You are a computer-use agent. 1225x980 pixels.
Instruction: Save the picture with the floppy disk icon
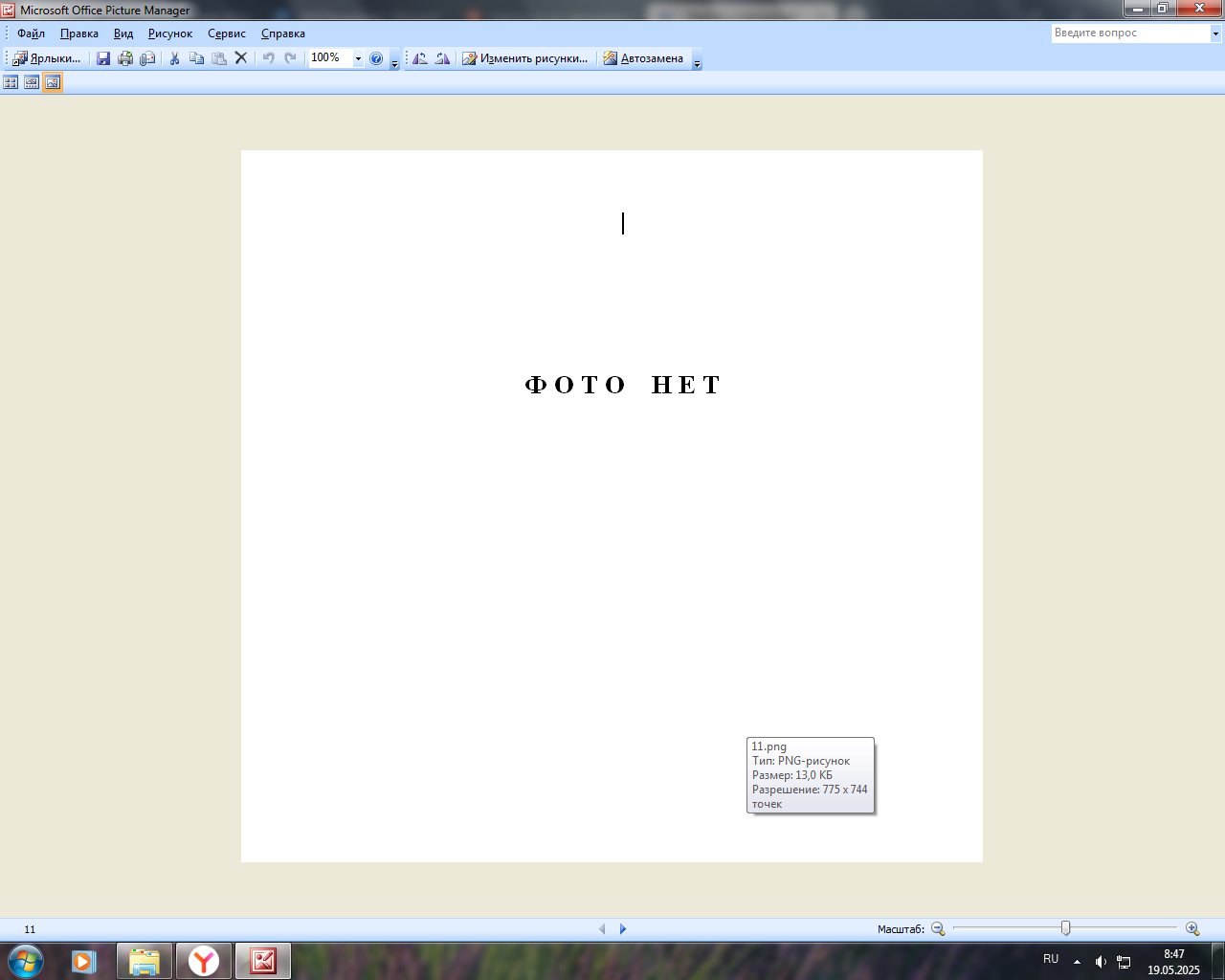[103, 58]
